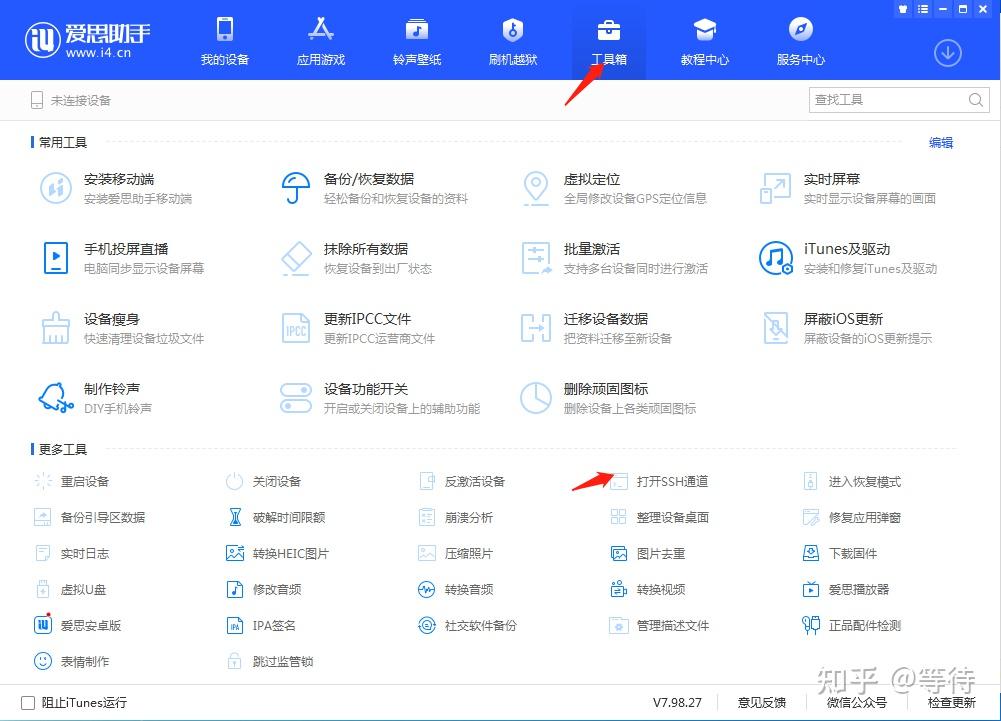Open 崩溃分析 tool
The width and height of the screenshot is (1001, 721).
click(x=456, y=517)
